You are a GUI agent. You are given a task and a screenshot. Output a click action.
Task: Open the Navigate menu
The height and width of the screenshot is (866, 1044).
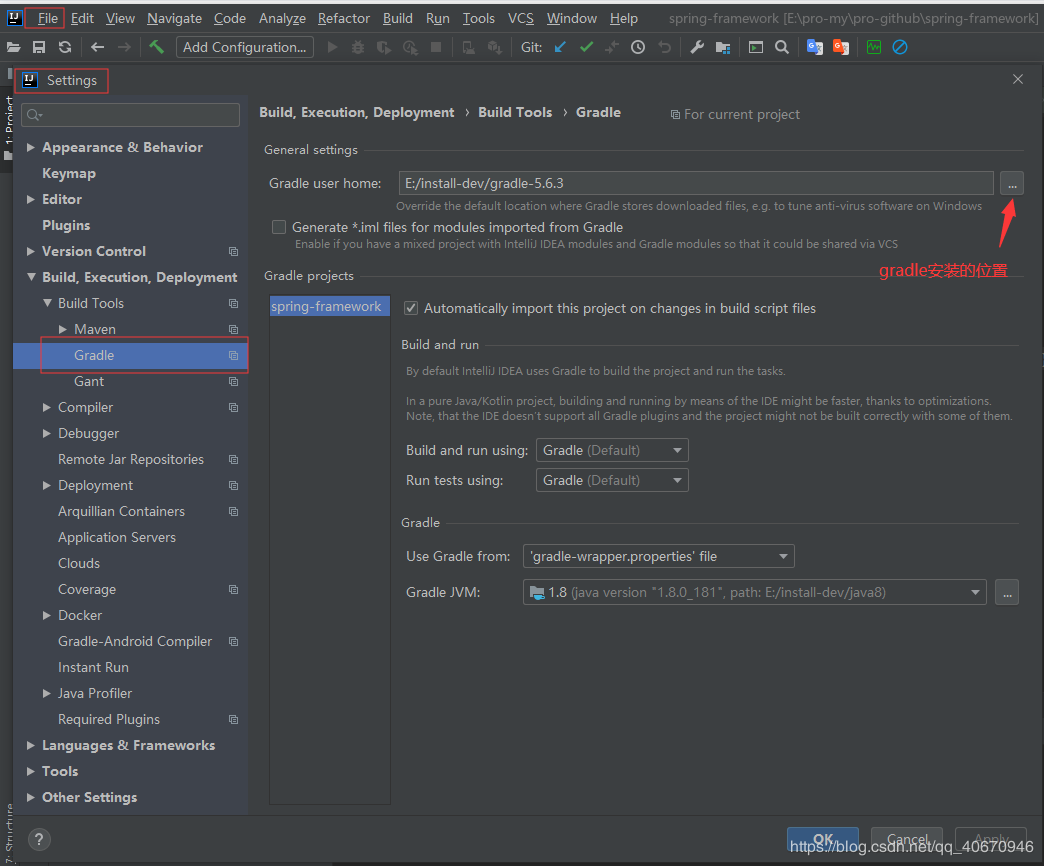tap(174, 18)
